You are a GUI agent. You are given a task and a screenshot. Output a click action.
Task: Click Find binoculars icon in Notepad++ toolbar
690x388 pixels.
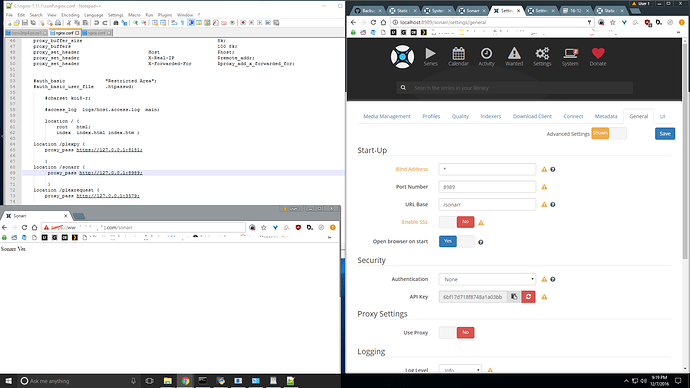pos(116,23)
